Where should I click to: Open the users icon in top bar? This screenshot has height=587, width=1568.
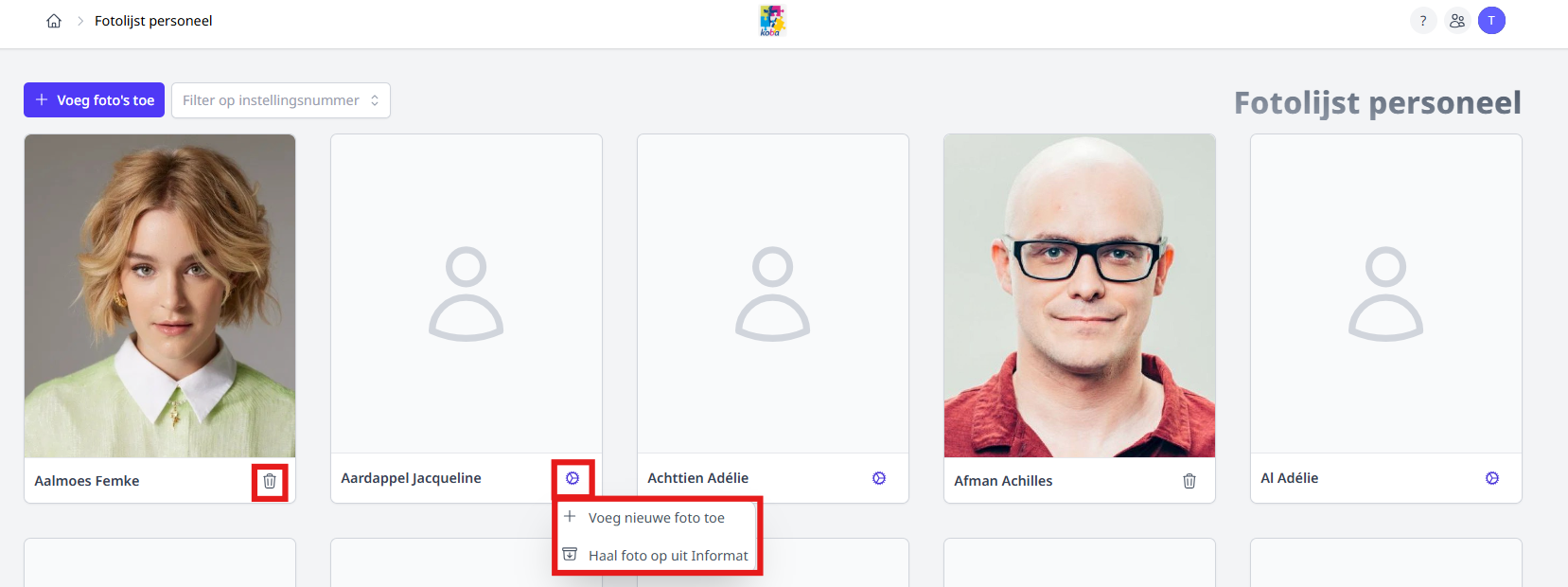pyautogui.click(x=1457, y=21)
